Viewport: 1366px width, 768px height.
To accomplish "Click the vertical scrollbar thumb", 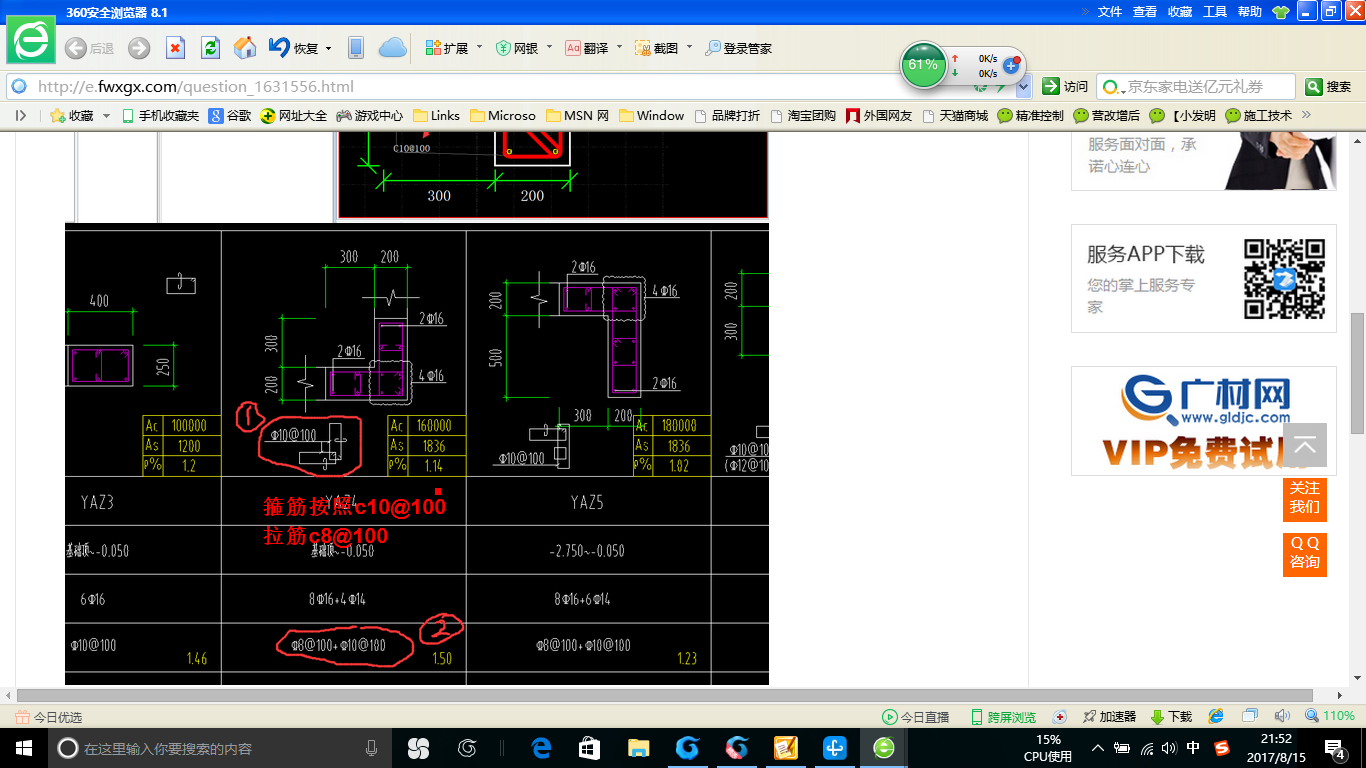I will (1357, 373).
